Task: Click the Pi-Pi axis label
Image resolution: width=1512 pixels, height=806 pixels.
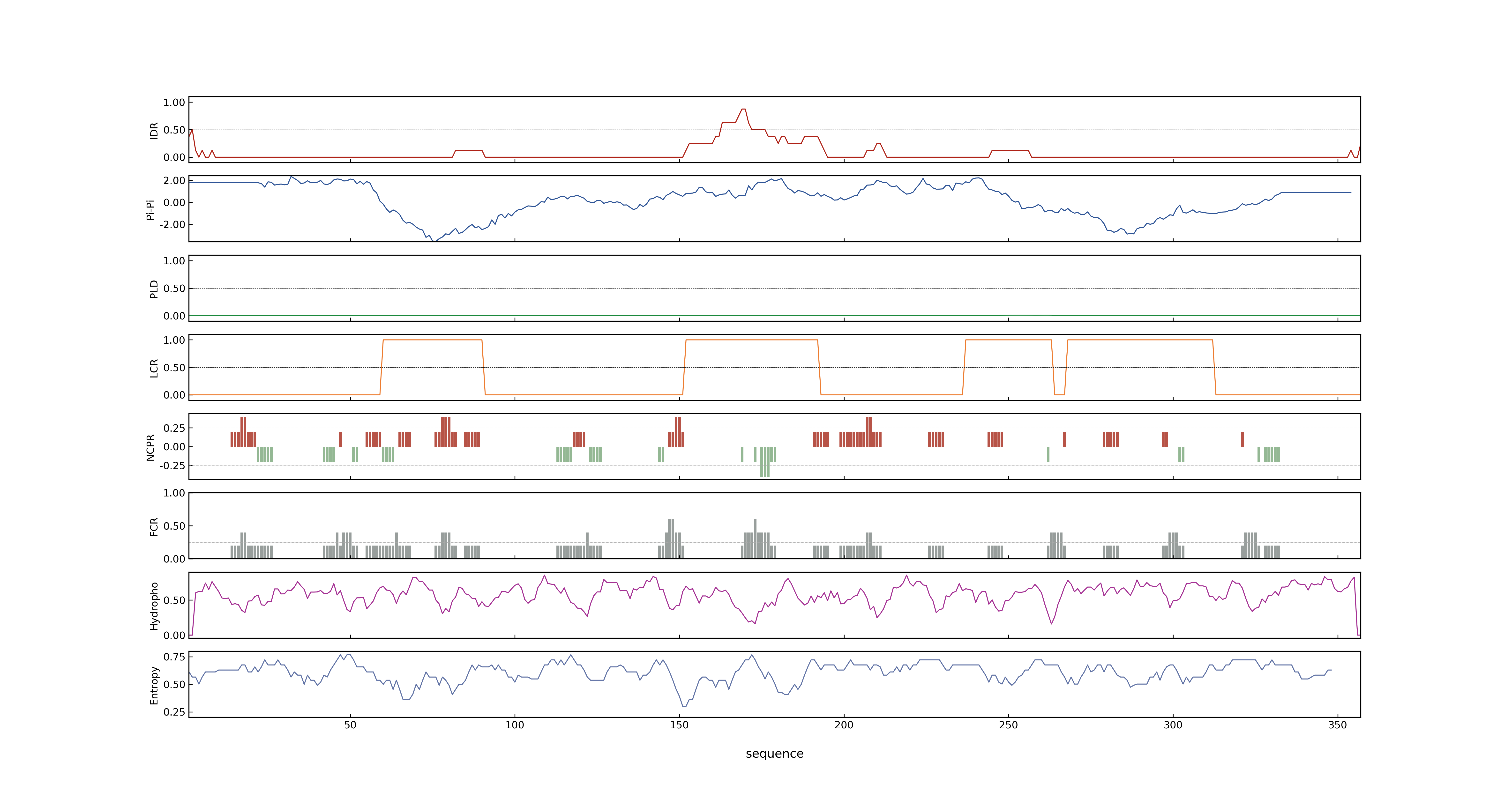Action: (150, 209)
